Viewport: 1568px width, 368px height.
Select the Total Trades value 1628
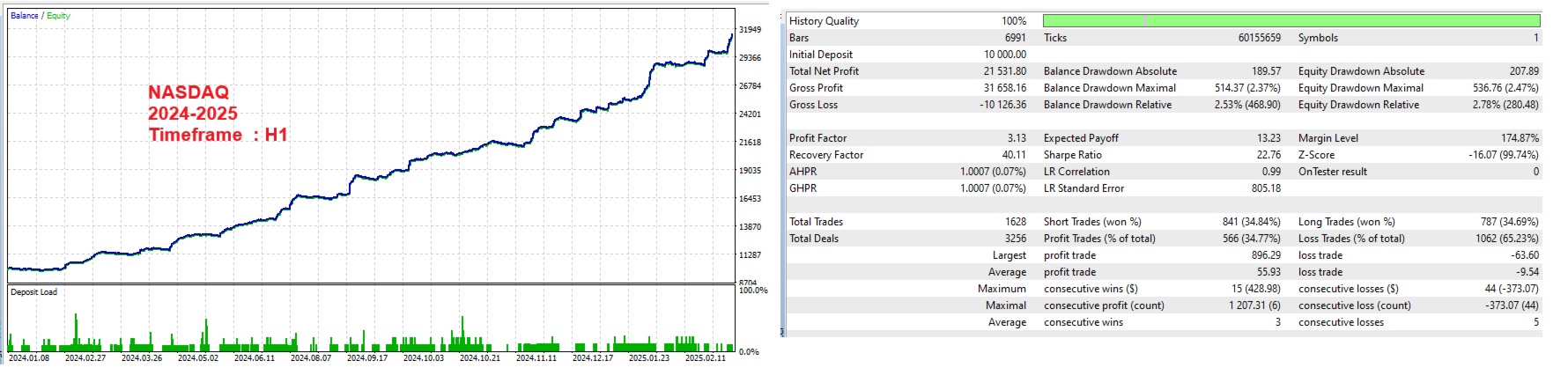point(1016,222)
